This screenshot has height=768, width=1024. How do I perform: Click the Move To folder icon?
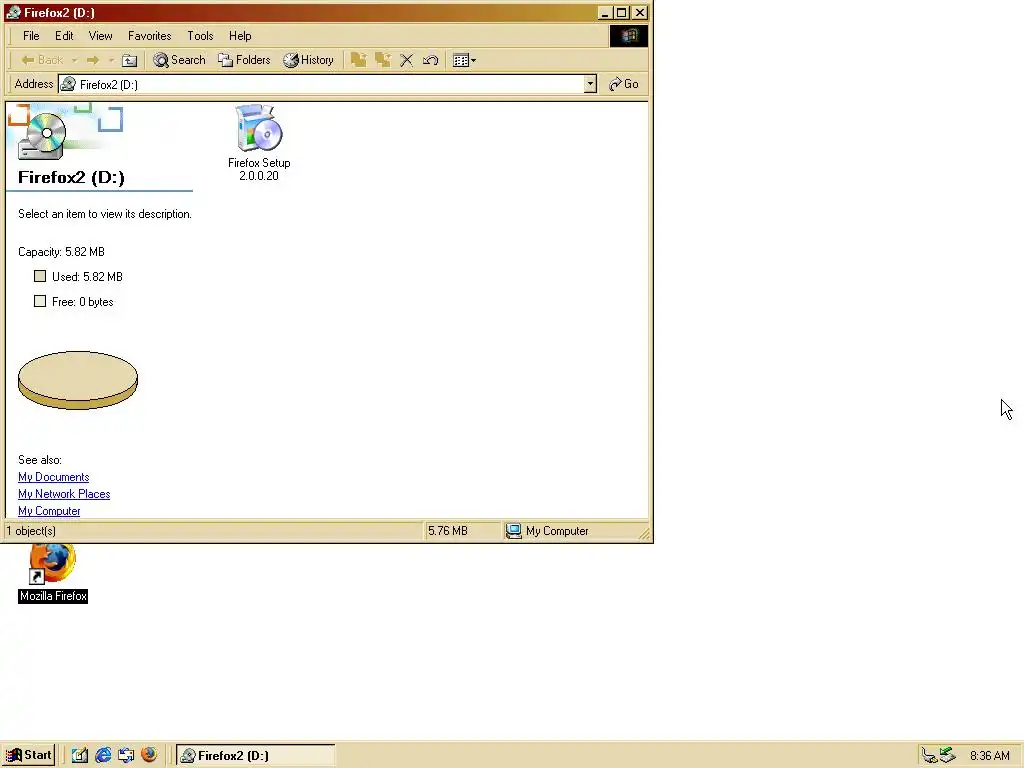(x=358, y=60)
